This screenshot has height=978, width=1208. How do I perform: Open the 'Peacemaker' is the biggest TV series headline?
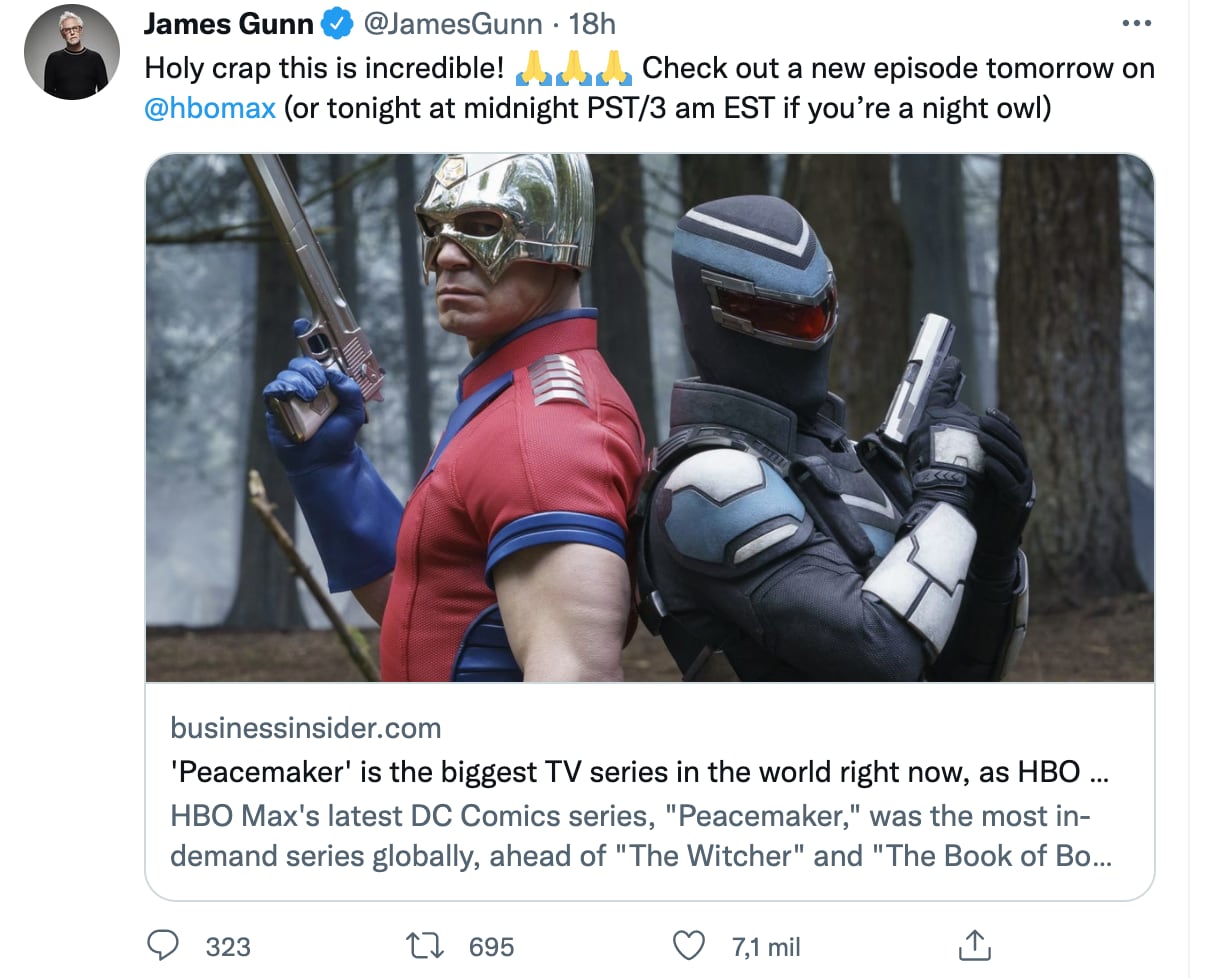pyautogui.click(x=638, y=773)
